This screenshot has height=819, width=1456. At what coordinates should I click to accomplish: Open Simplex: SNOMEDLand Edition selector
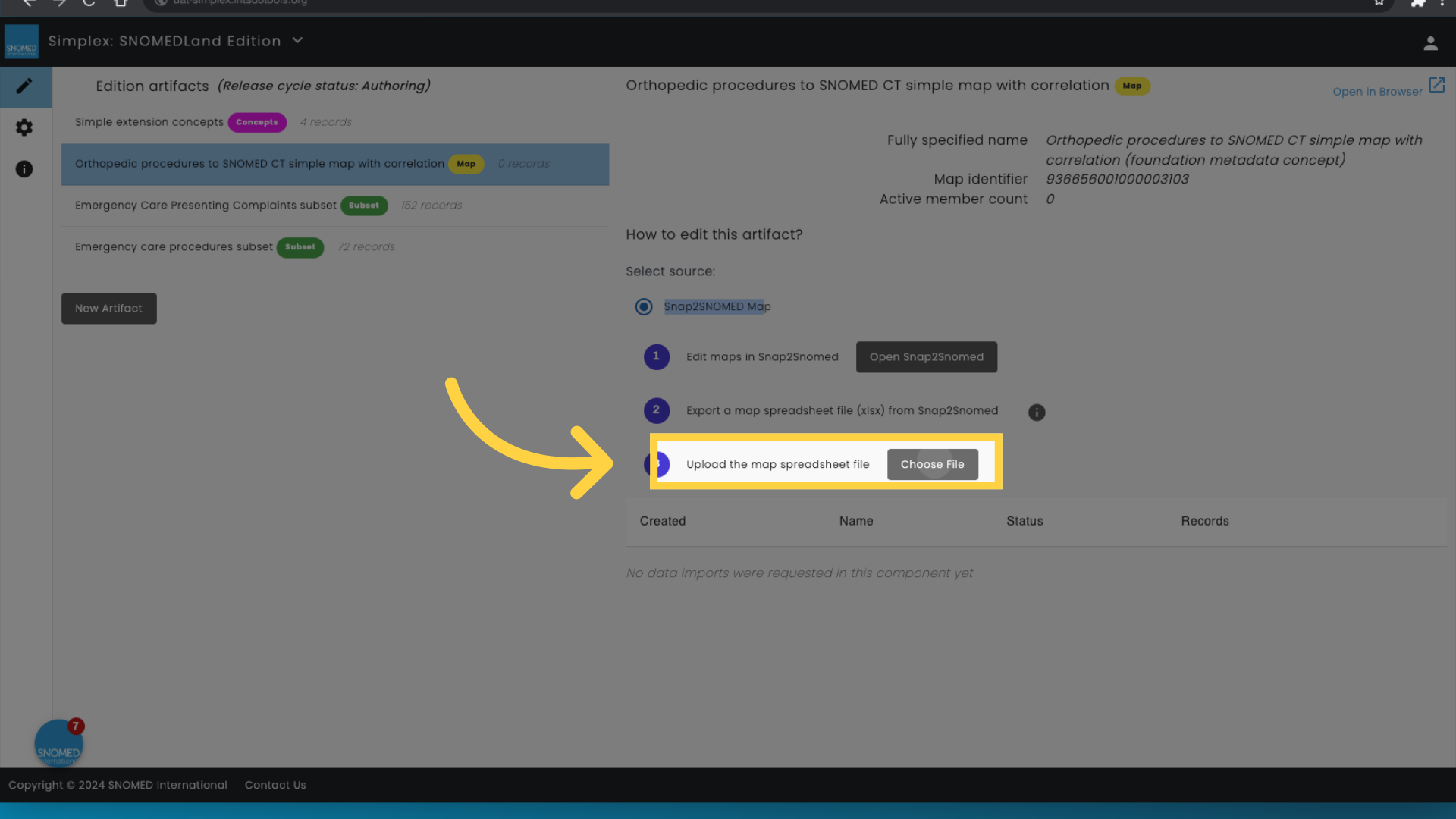pyautogui.click(x=176, y=41)
